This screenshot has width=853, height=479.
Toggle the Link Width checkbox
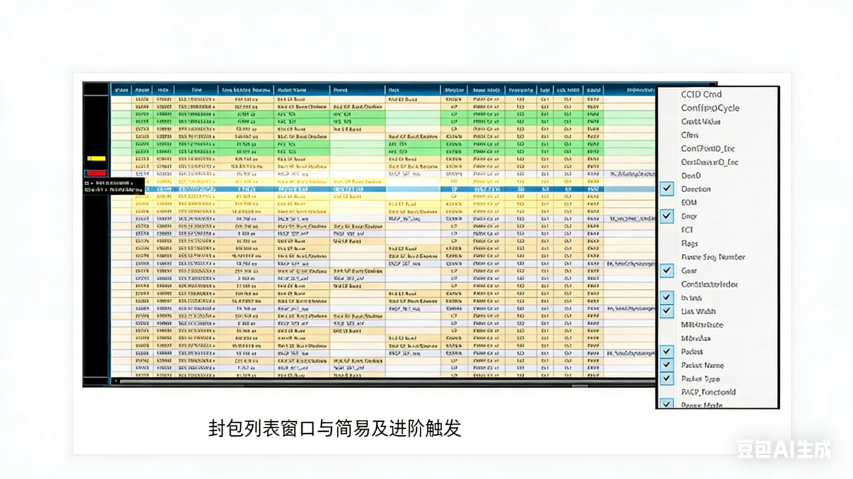(667, 311)
